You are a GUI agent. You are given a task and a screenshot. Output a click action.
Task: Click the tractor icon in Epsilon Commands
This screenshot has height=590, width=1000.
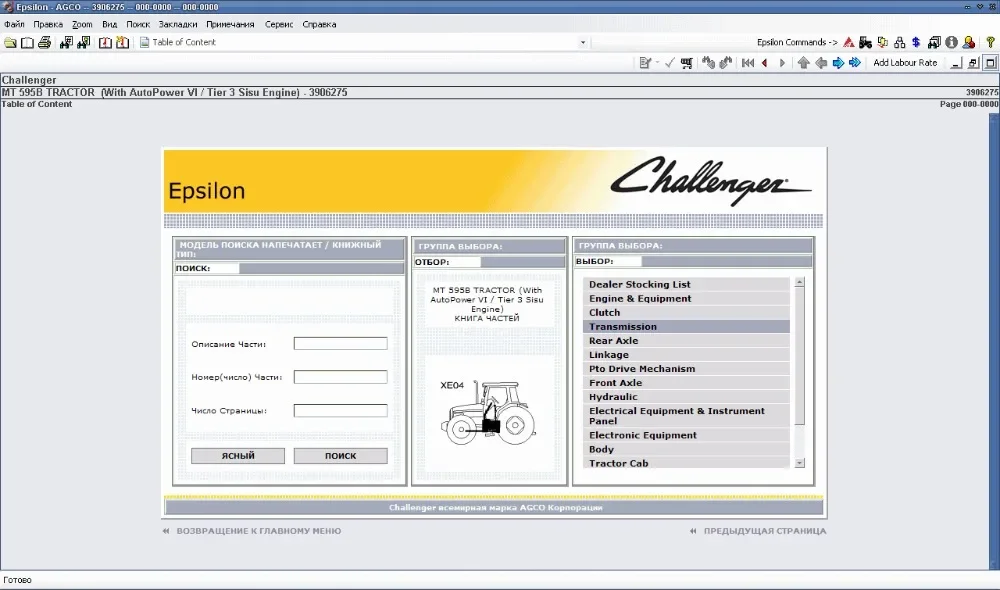click(x=866, y=42)
